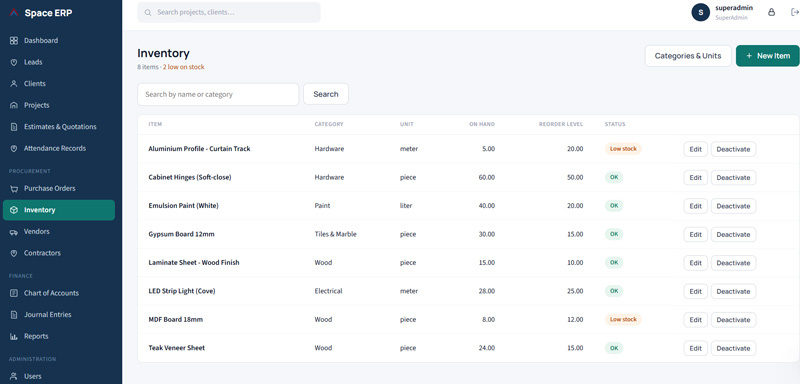
Task: Click Low stock badge for Aluminium Profile
Action: point(623,149)
